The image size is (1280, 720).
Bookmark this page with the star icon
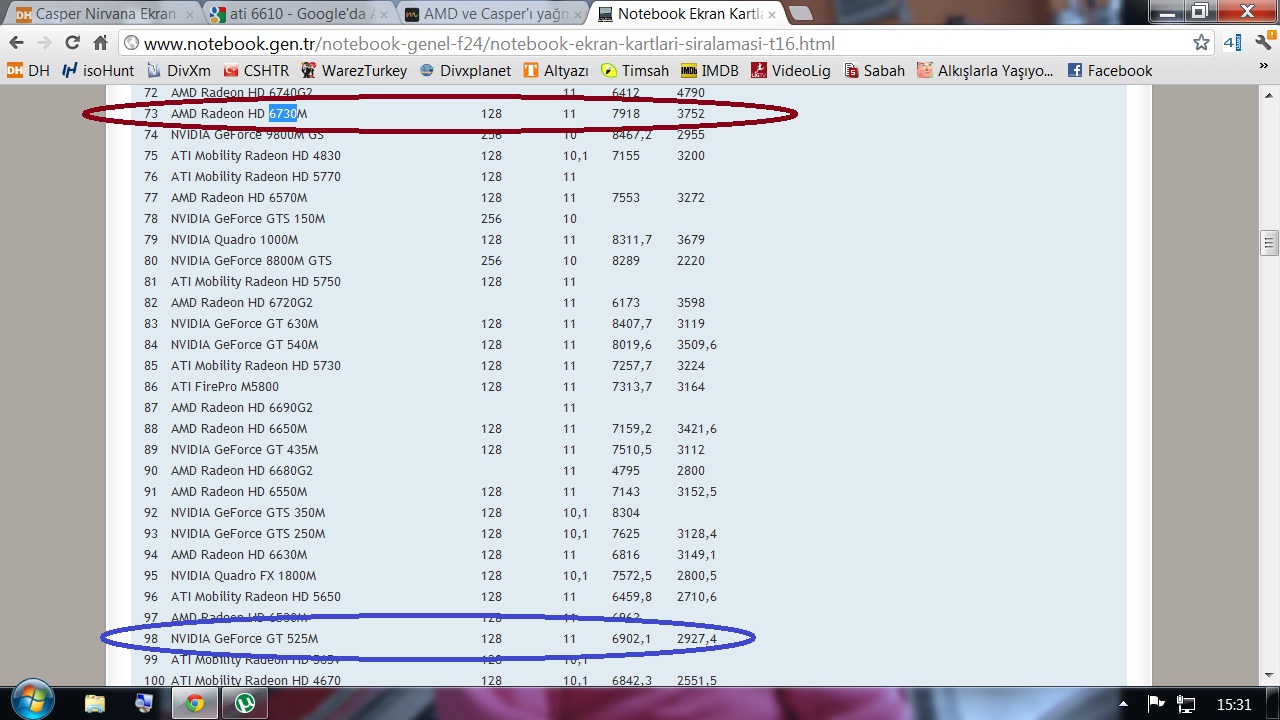point(1201,43)
